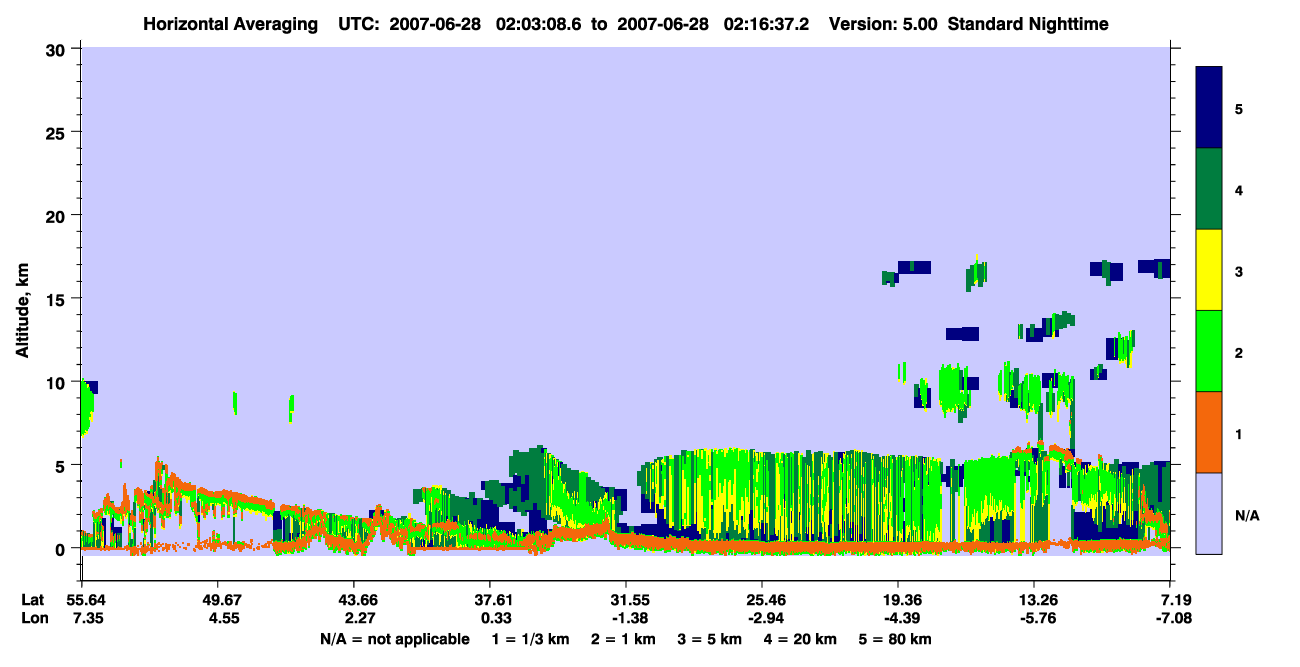The height and width of the screenshot is (667, 1300).
Task: Click the 'Lat' row label
Action: coord(33,600)
